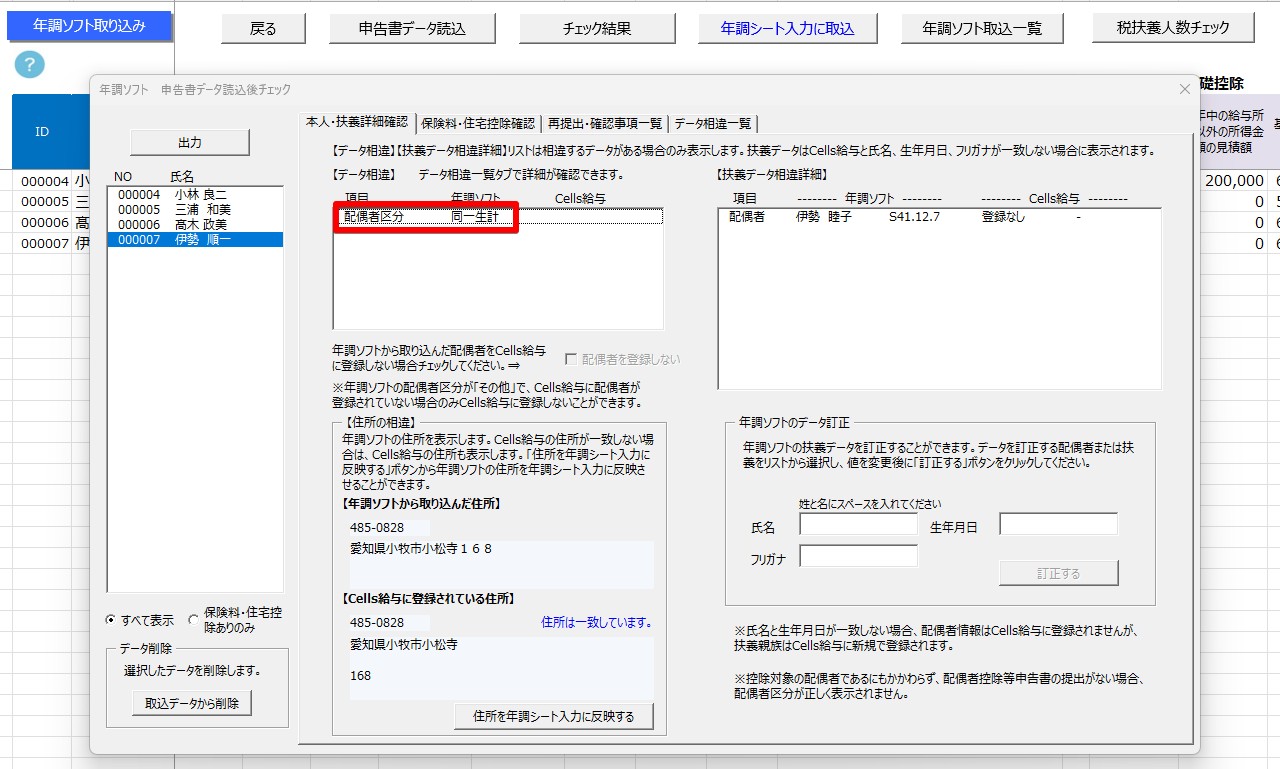
Task: Click the blue help question mark icon
Action: coord(30,66)
